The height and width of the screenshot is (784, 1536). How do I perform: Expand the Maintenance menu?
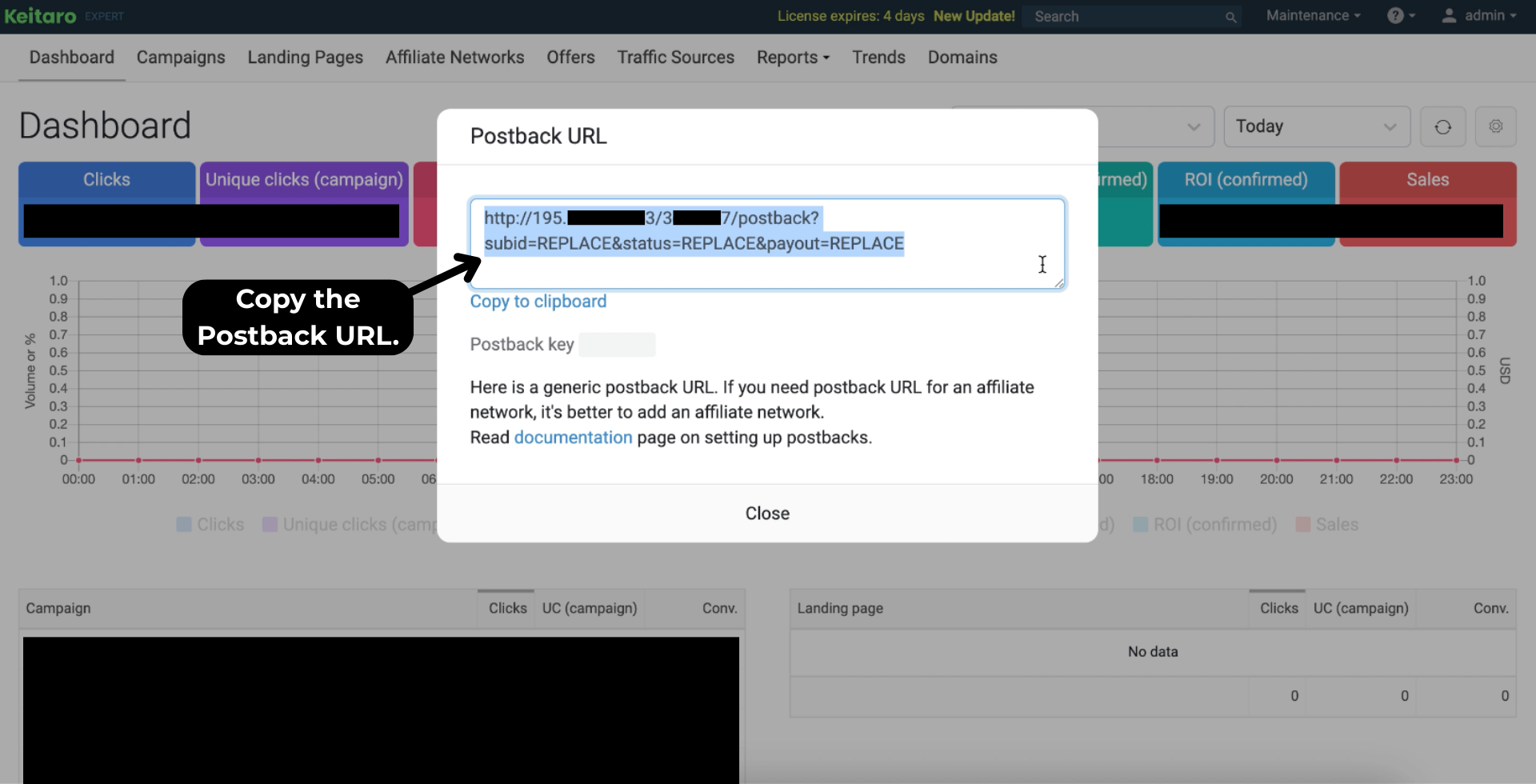click(1312, 16)
